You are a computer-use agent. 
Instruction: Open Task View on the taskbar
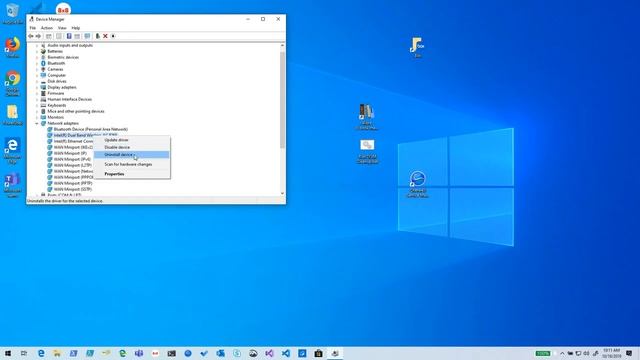pos(24,353)
